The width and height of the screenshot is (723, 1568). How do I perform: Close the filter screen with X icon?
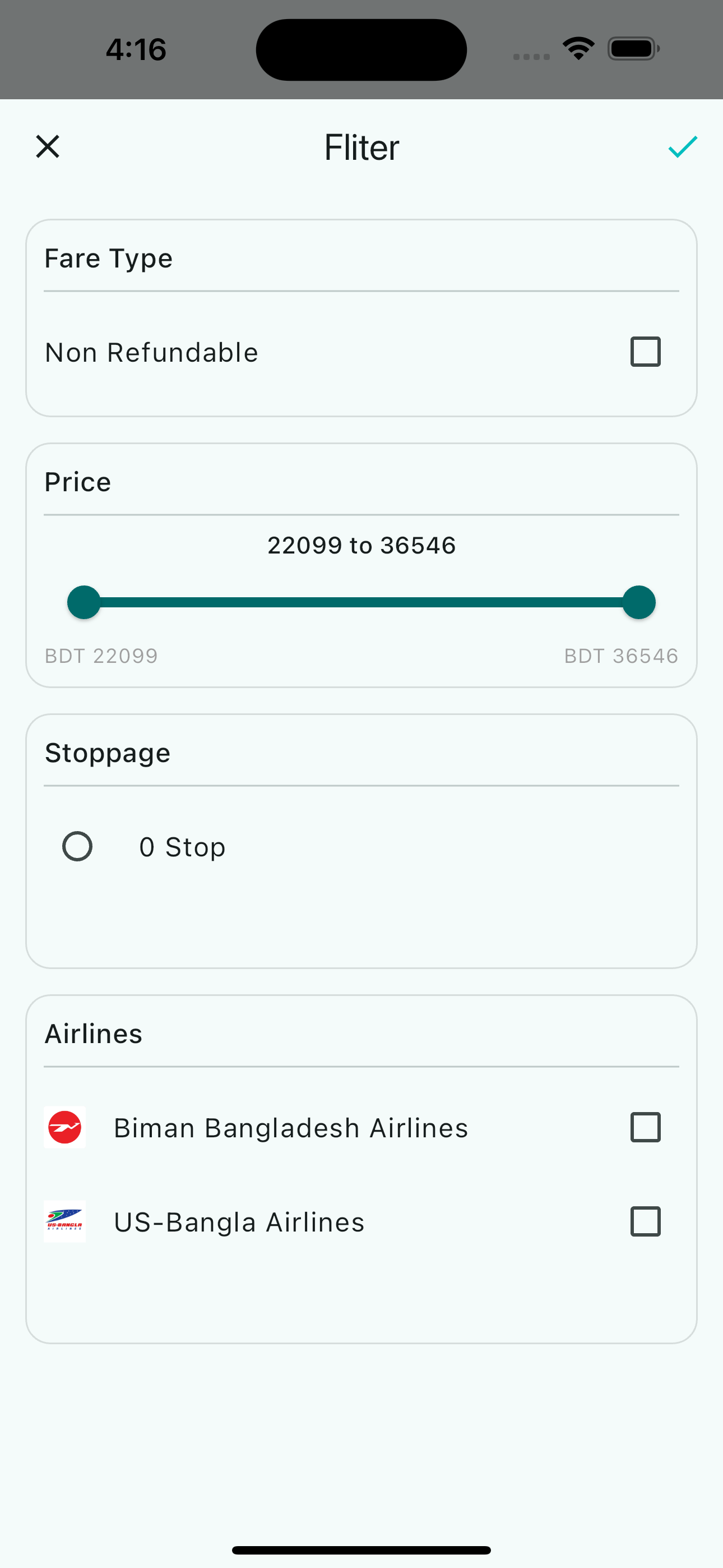(x=48, y=147)
